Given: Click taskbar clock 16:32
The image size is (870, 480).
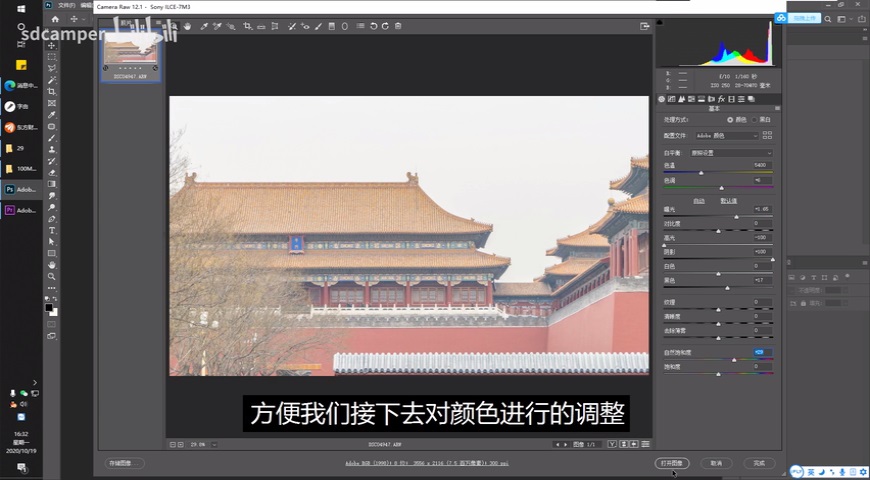Looking at the screenshot, I should pyautogui.click(x=21, y=434).
